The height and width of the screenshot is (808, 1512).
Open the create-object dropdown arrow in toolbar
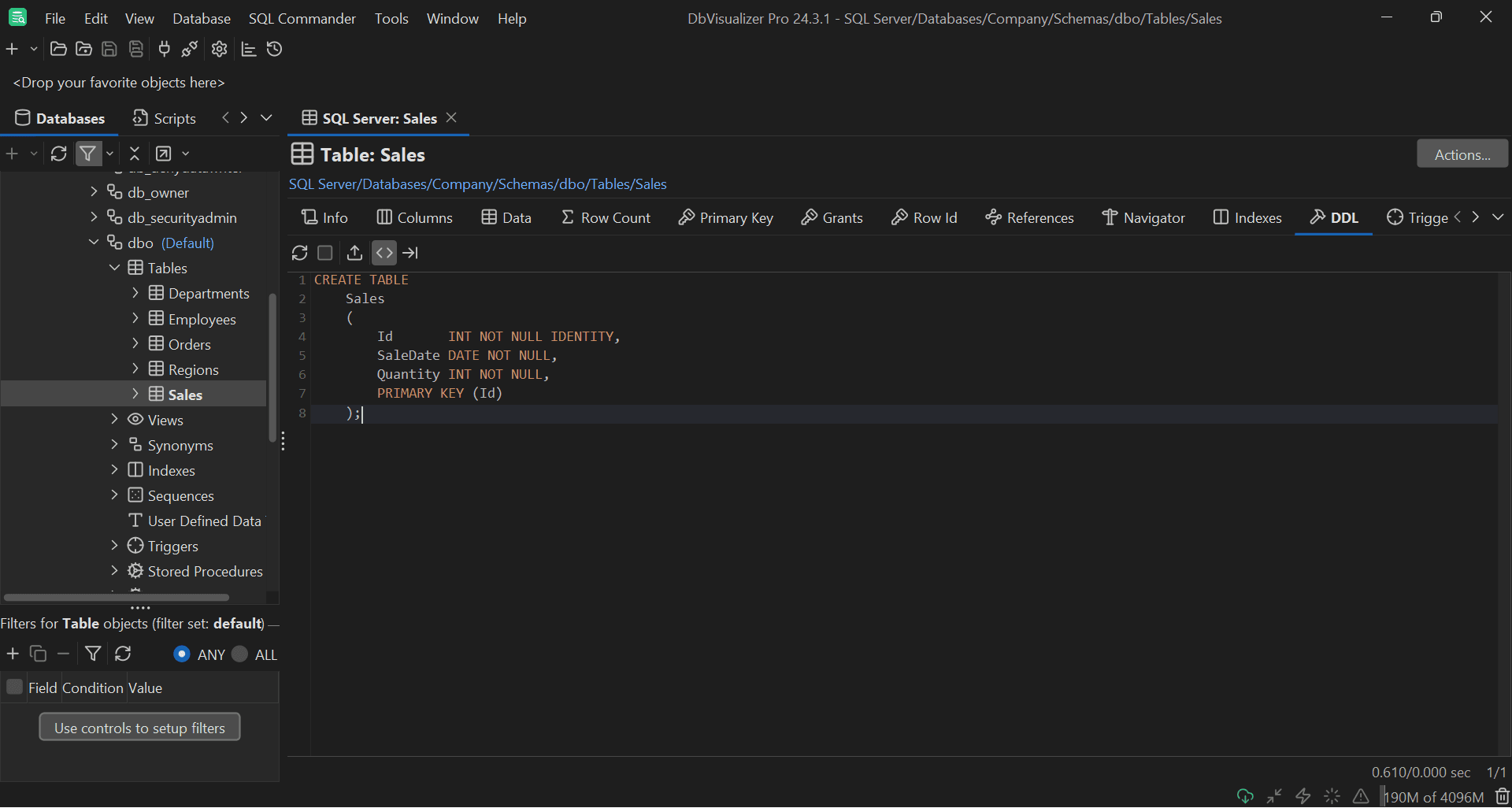coord(33,49)
